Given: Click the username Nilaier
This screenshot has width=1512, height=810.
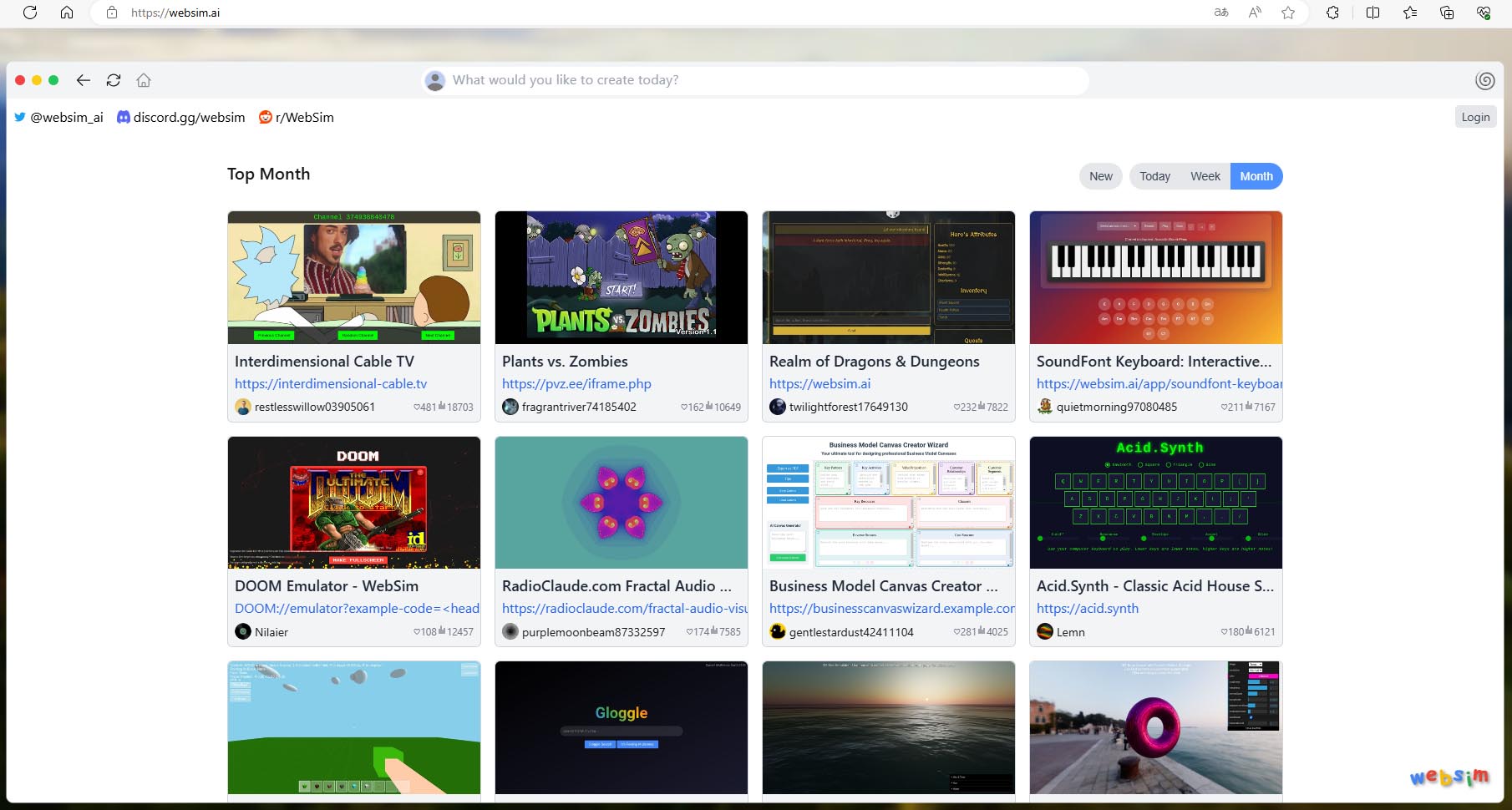Looking at the screenshot, I should pos(271,632).
